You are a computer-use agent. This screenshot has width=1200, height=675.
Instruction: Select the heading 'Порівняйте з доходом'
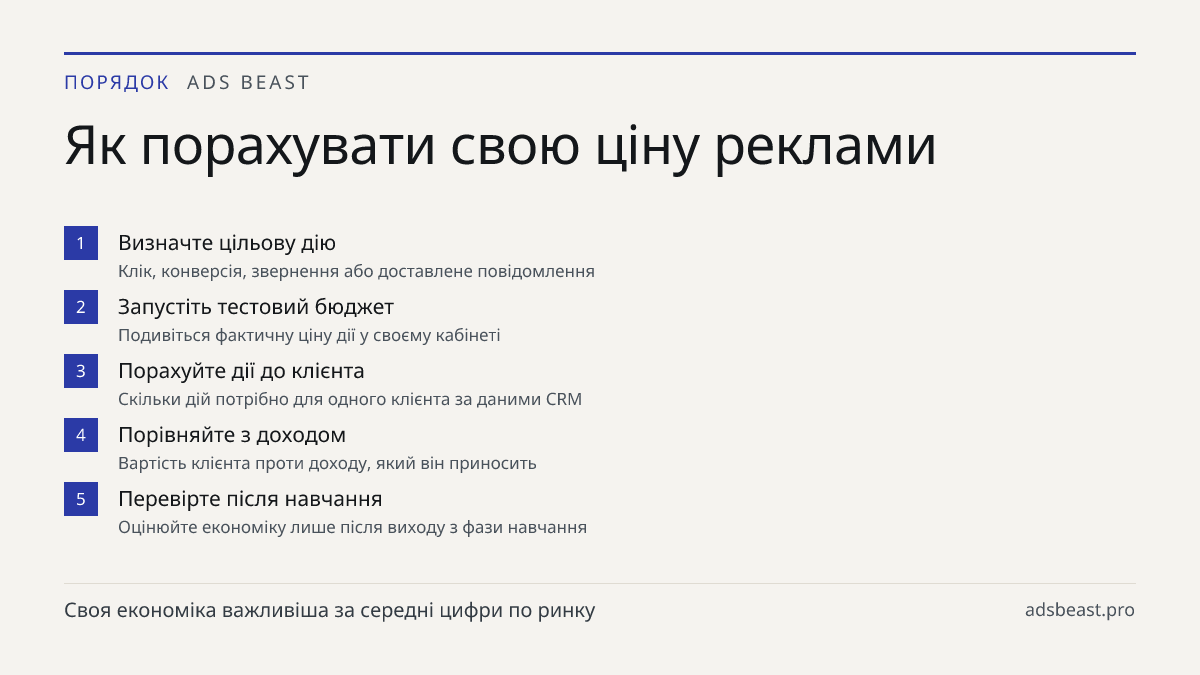point(232,435)
